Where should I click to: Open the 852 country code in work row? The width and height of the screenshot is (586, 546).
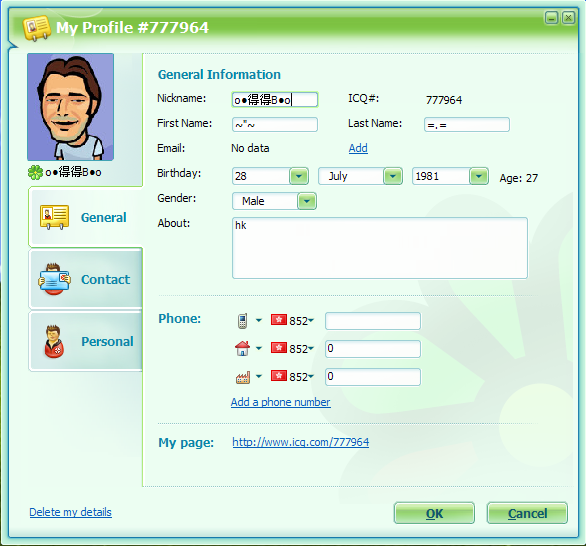click(x=301, y=377)
